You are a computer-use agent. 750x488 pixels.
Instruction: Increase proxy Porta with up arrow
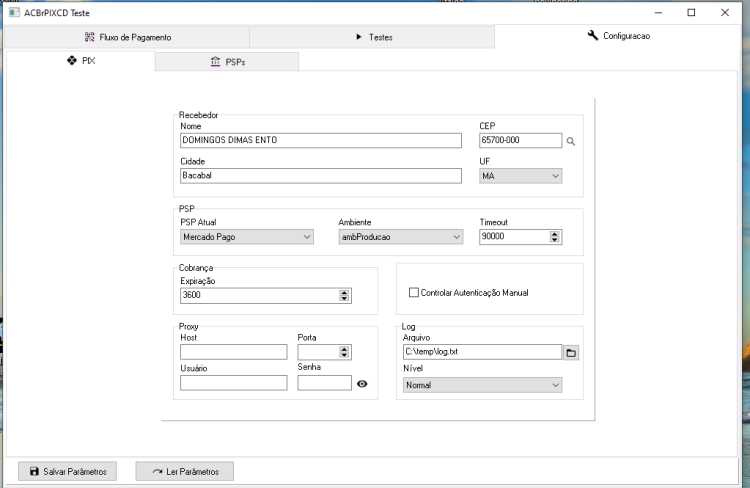tap(344, 349)
